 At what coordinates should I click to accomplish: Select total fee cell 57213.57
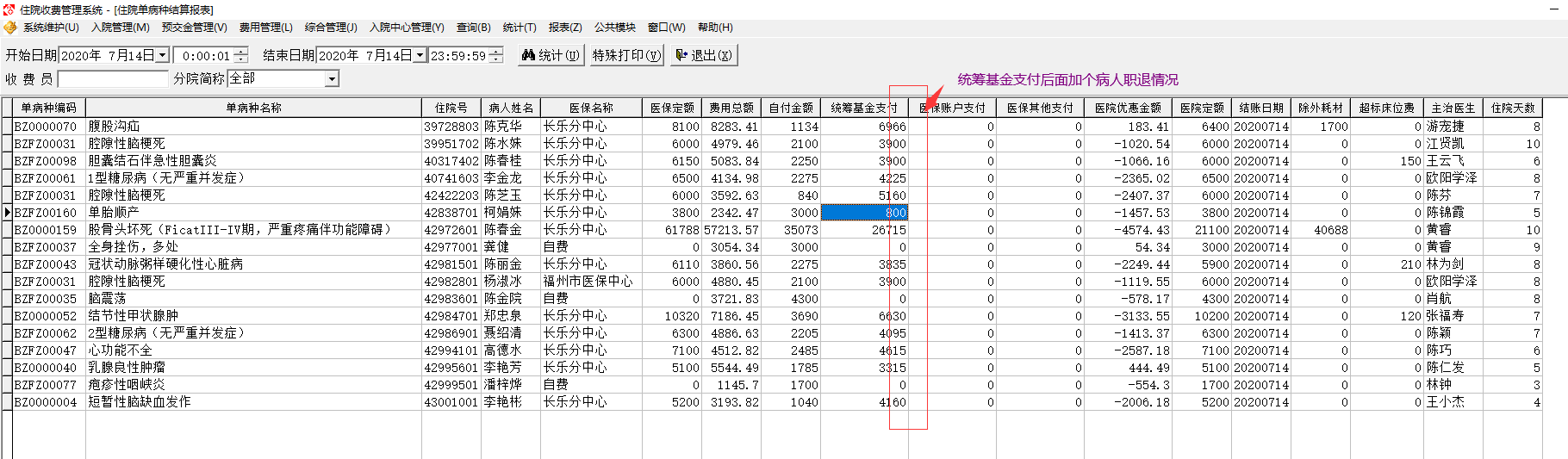coord(731,230)
